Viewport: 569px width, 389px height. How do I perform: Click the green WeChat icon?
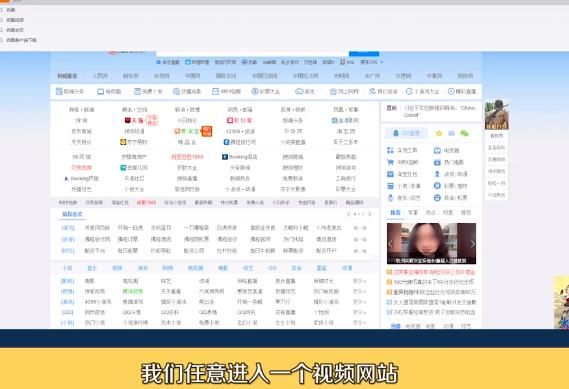pyautogui.click(x=464, y=133)
